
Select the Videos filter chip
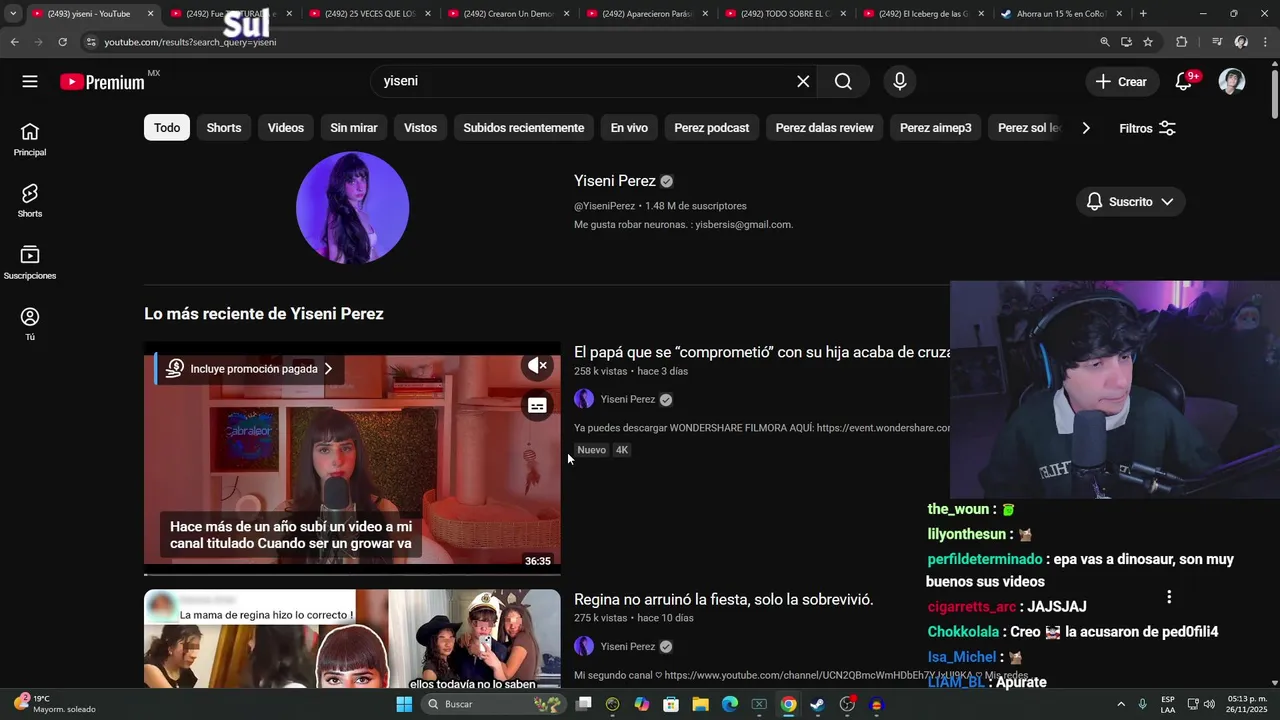[286, 128]
